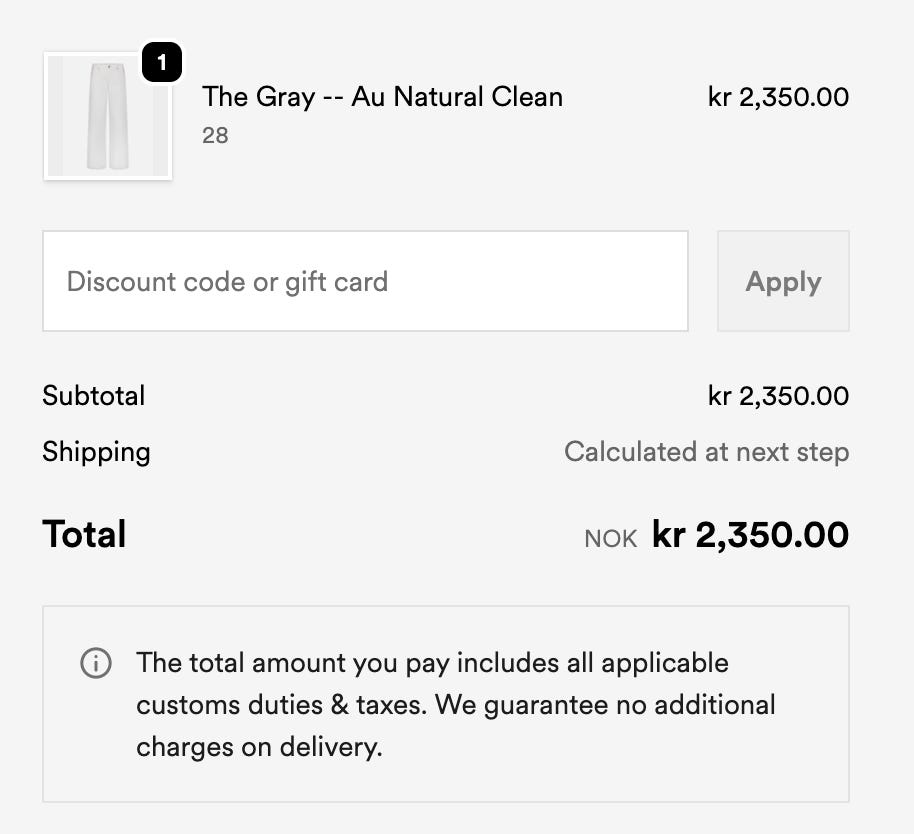
Task: Click the white pants product thumbnail
Action: tap(108, 116)
